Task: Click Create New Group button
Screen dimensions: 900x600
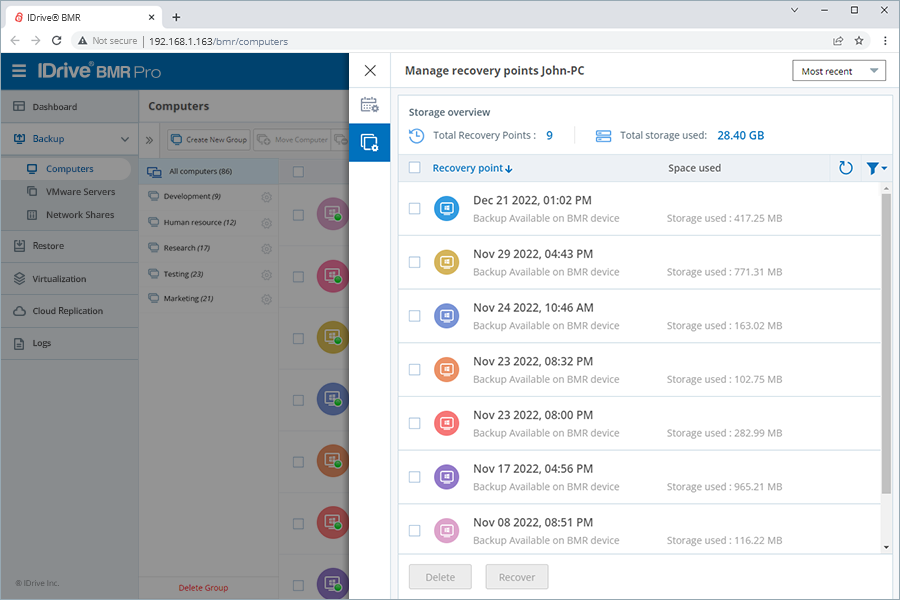Action: 209,140
